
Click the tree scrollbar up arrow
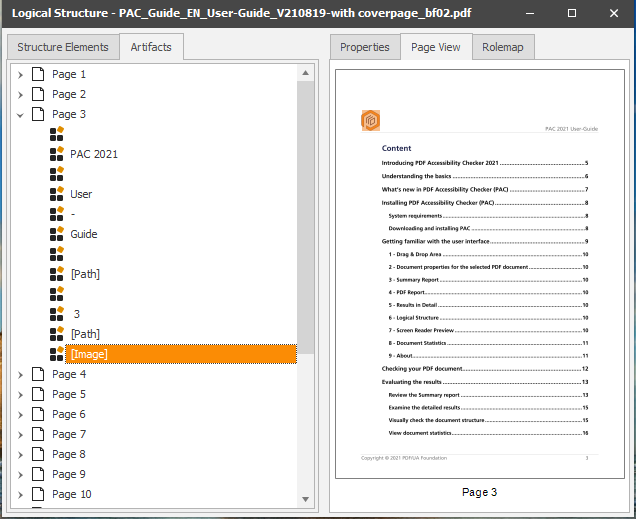point(305,73)
